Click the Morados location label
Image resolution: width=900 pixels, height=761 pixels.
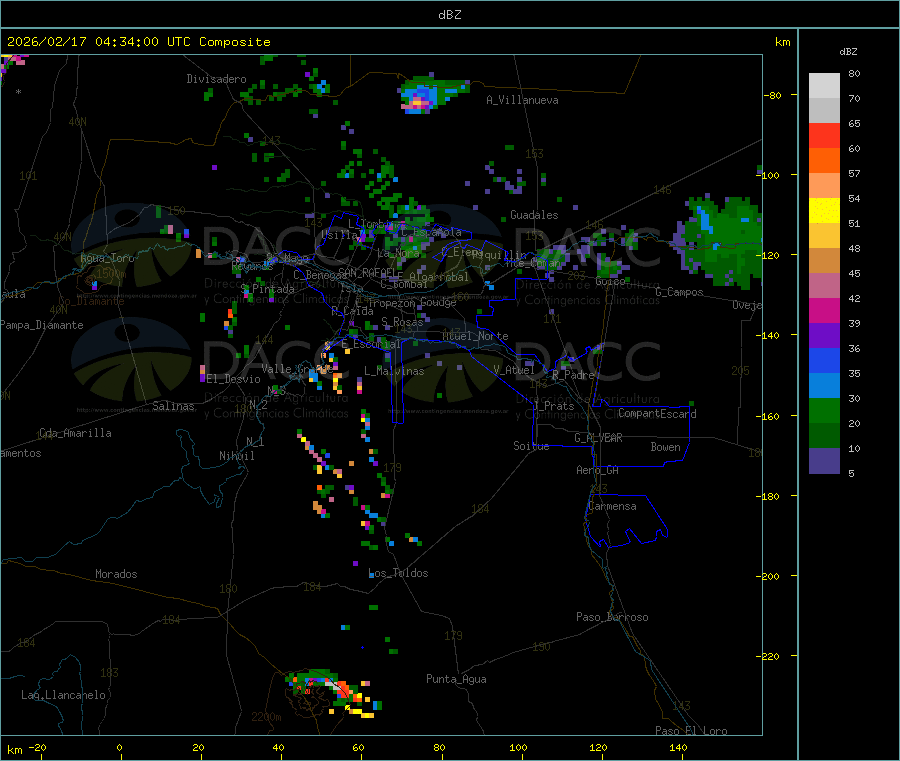(116, 574)
